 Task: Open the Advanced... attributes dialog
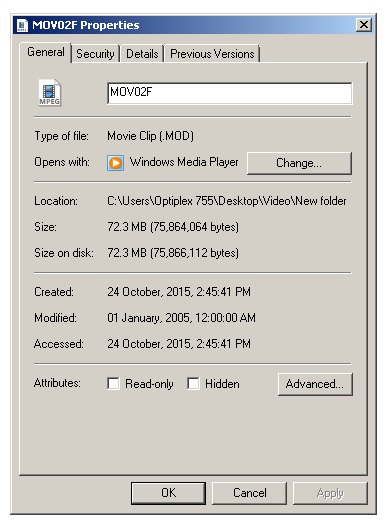(315, 384)
